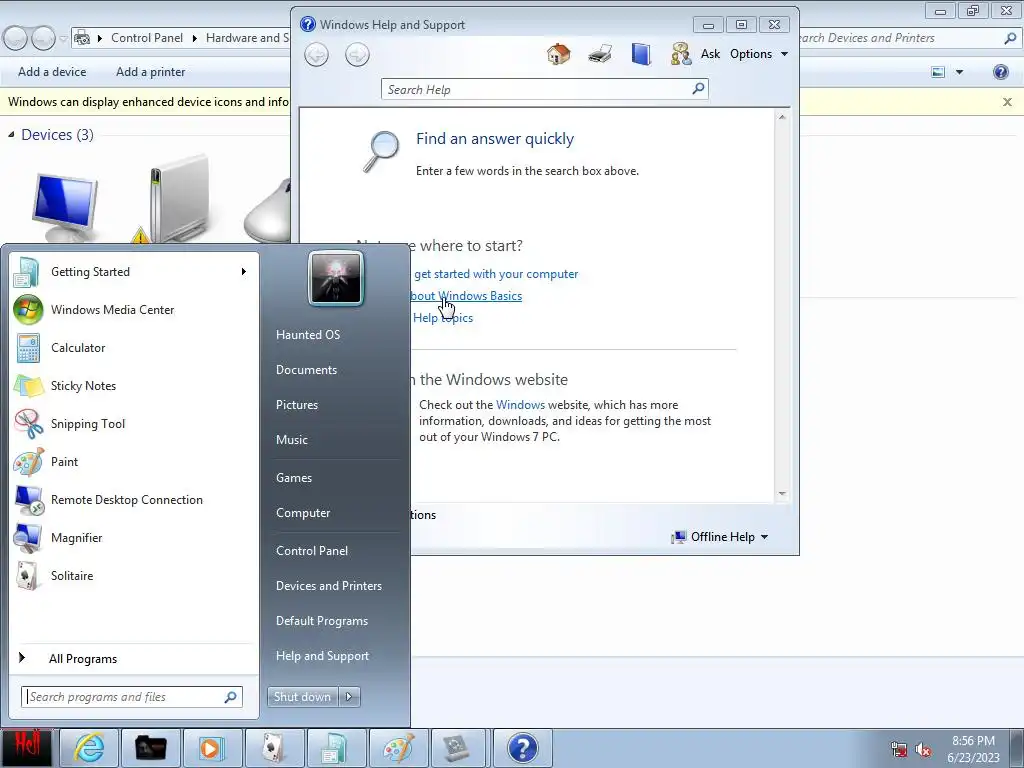Open shut down options arrow
Image resolution: width=1024 pixels, height=768 pixels.
click(x=349, y=697)
